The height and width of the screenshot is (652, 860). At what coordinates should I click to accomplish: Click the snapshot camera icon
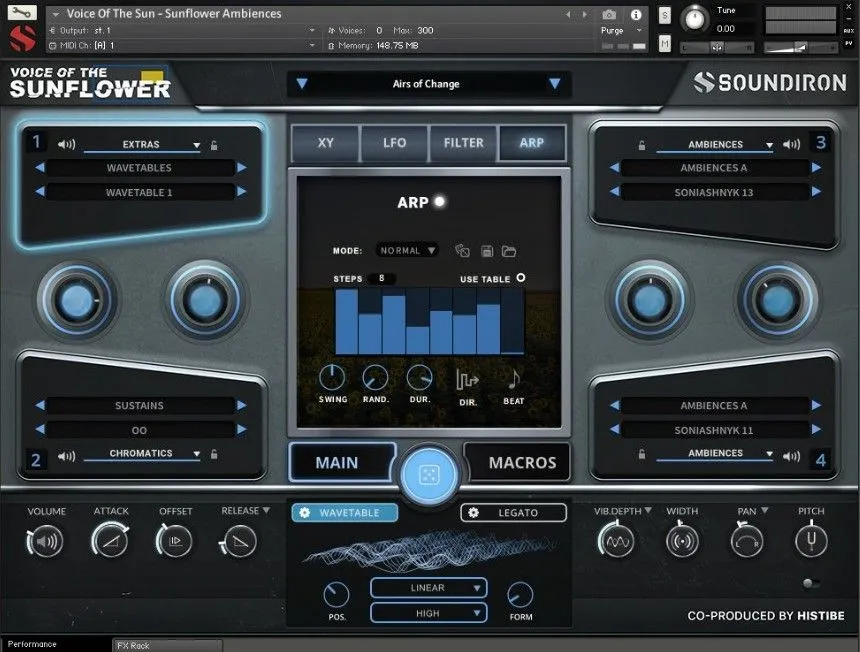[x=609, y=14]
